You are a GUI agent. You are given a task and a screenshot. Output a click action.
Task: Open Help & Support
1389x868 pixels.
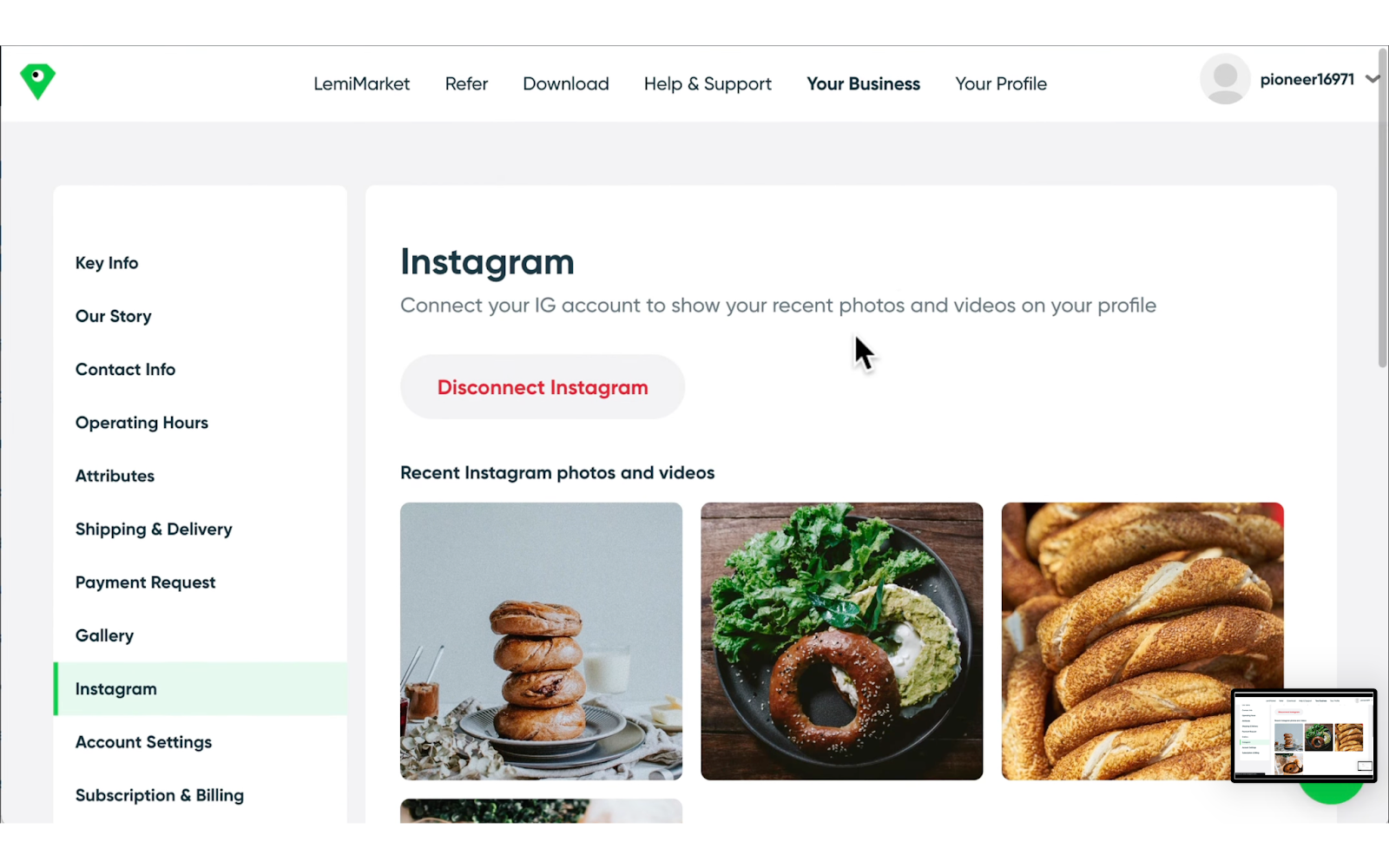coord(708,84)
